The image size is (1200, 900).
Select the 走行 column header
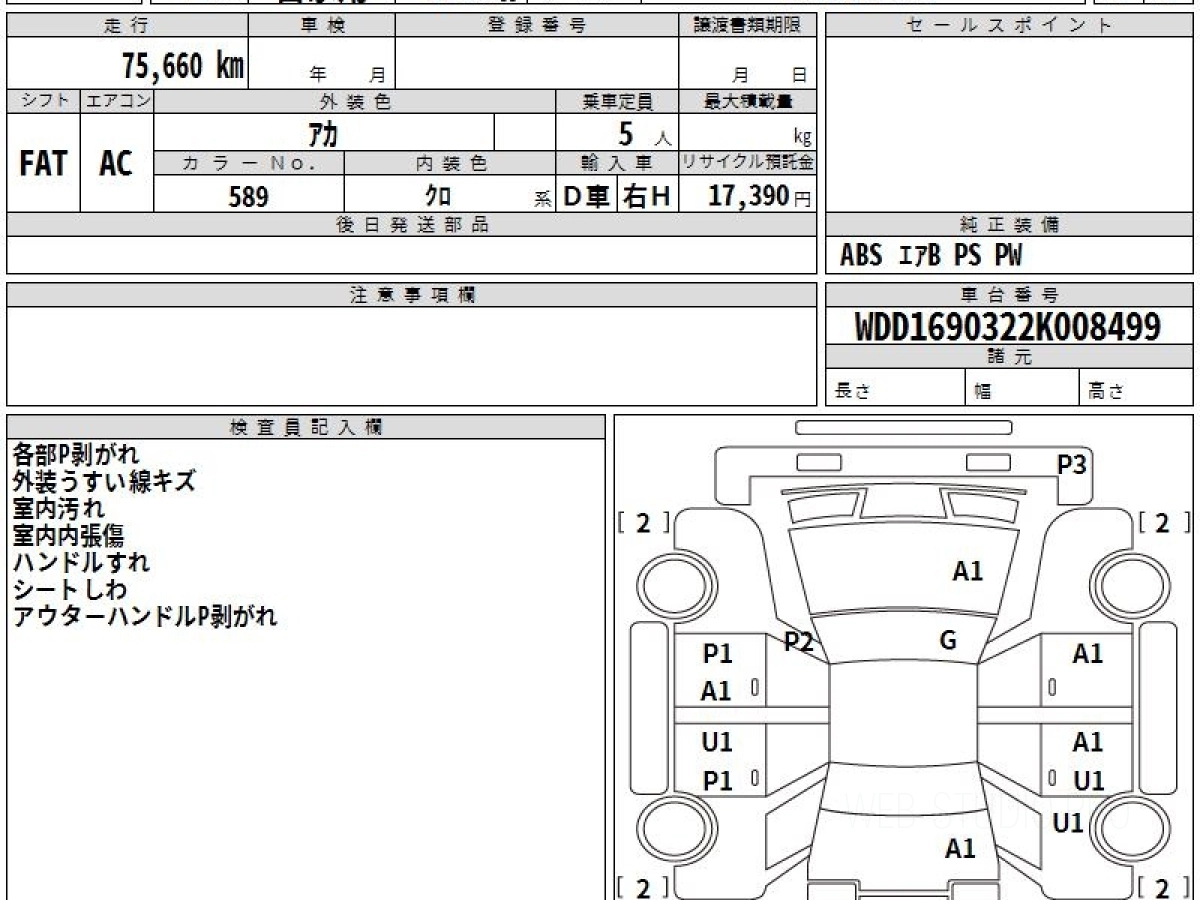coord(127,26)
